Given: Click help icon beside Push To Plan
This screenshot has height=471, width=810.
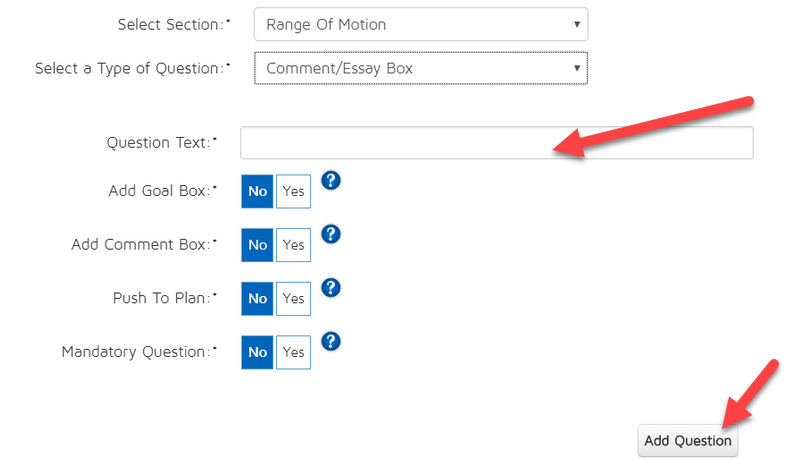Looking at the screenshot, I should (332, 288).
